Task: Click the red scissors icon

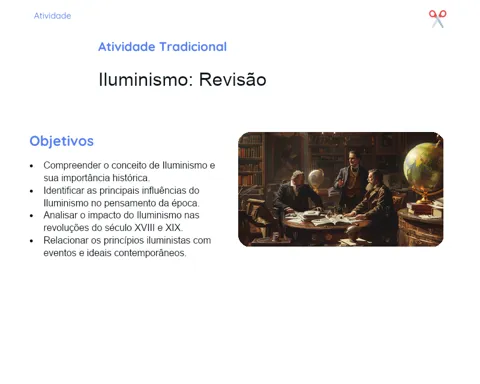Action: 437,19
